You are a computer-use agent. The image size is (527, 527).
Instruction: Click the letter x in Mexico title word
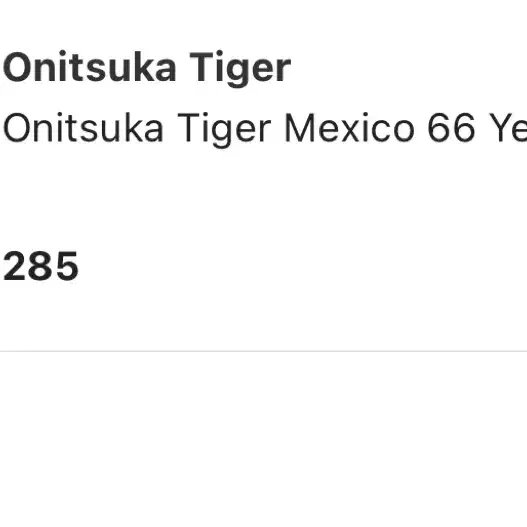pos(357,132)
